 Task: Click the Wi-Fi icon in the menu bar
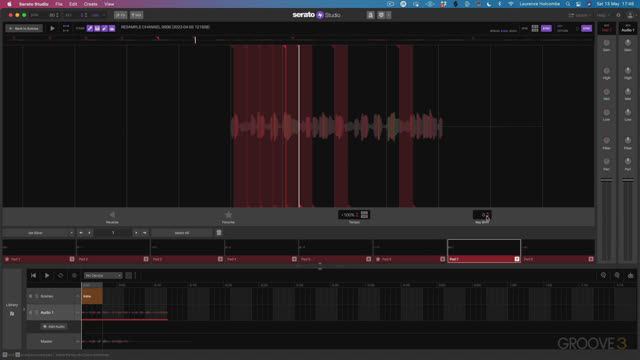click(x=511, y=4)
